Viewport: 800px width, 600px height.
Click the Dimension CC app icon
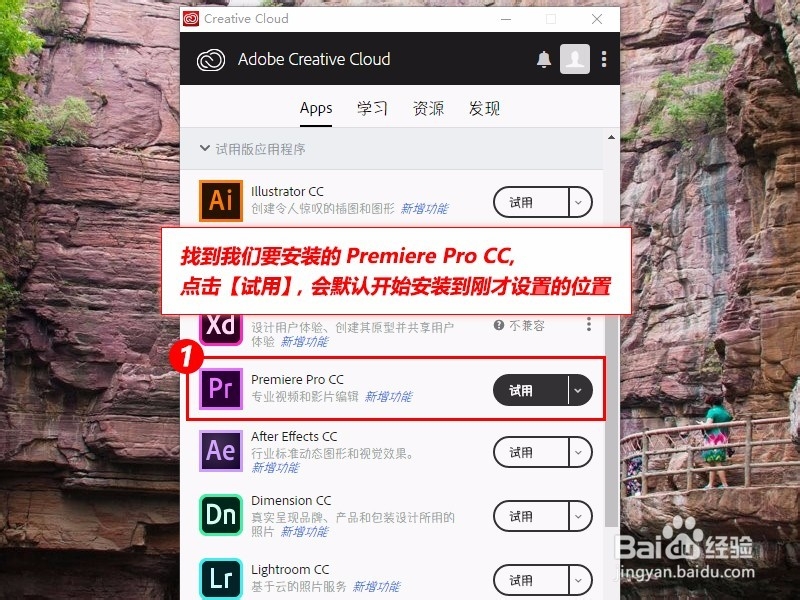221,516
